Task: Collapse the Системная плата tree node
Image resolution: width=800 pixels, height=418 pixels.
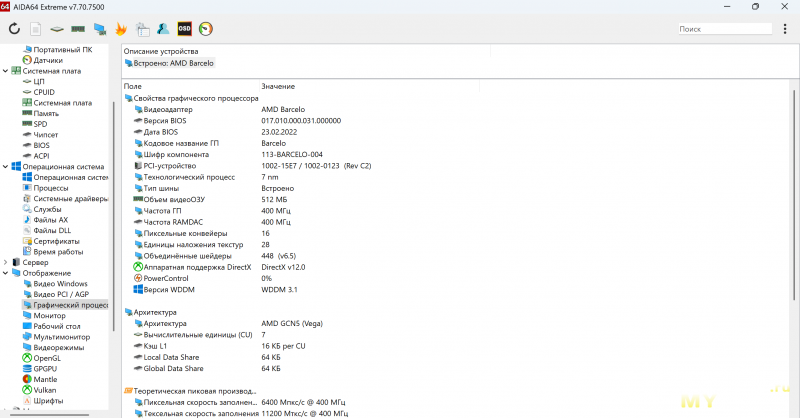Action: pos(6,71)
